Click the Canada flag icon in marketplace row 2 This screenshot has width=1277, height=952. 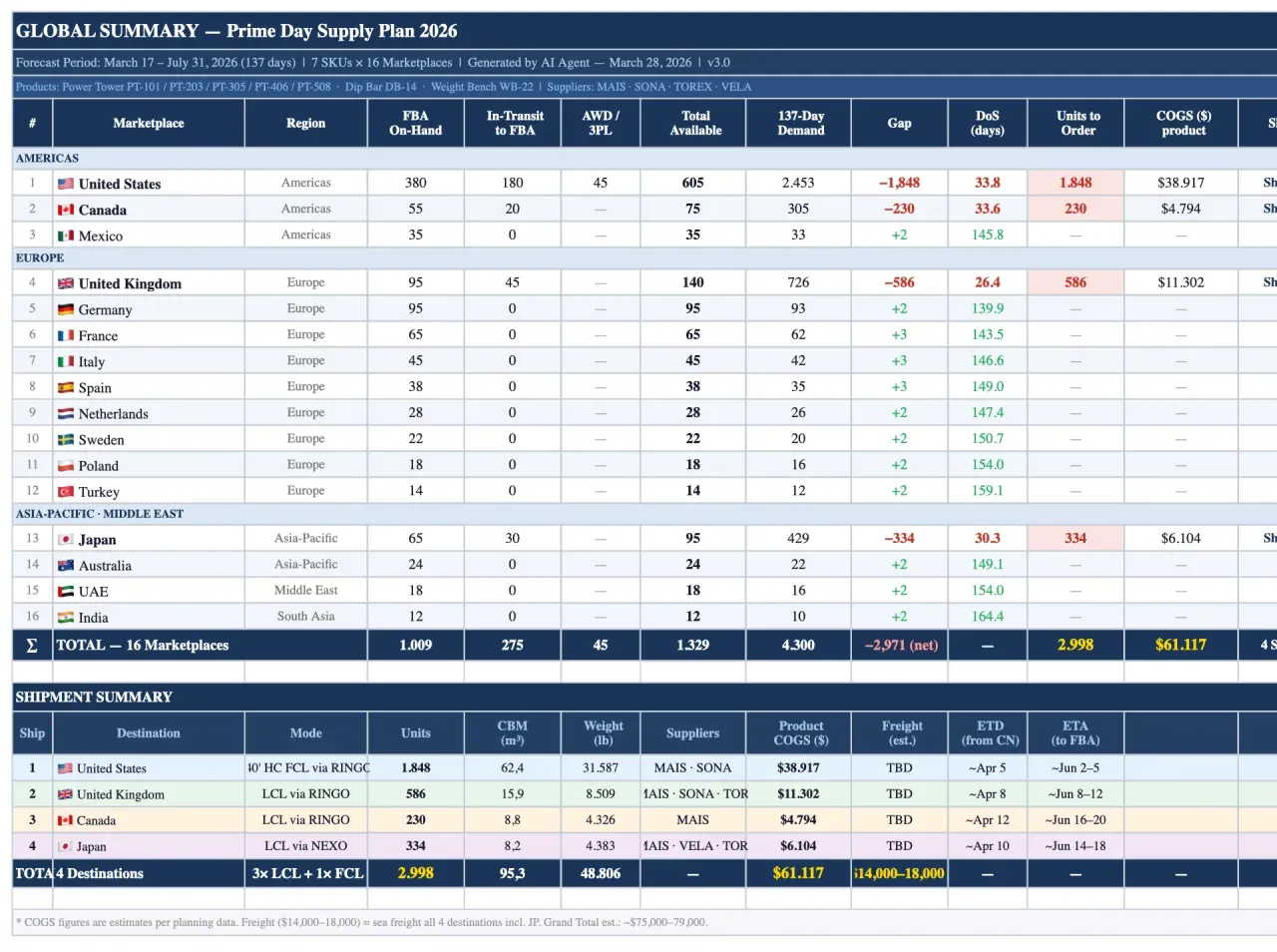(x=66, y=210)
